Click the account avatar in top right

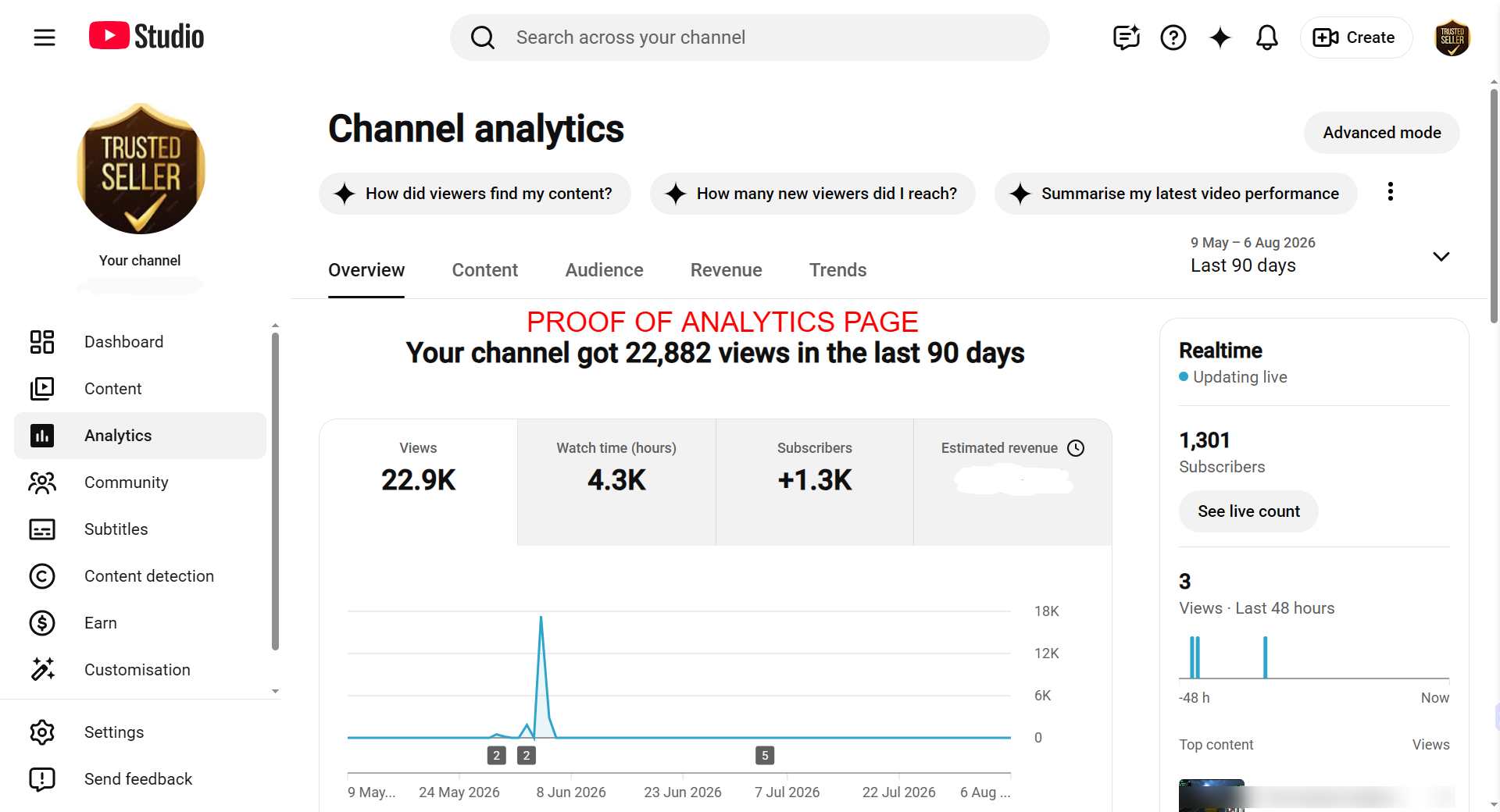[x=1452, y=37]
